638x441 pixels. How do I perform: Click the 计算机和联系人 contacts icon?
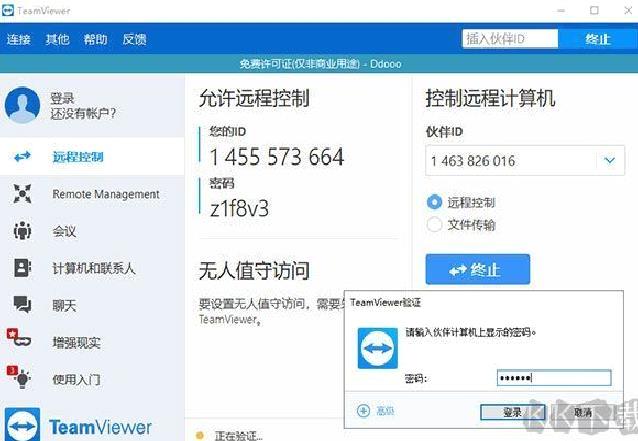tap(22, 268)
